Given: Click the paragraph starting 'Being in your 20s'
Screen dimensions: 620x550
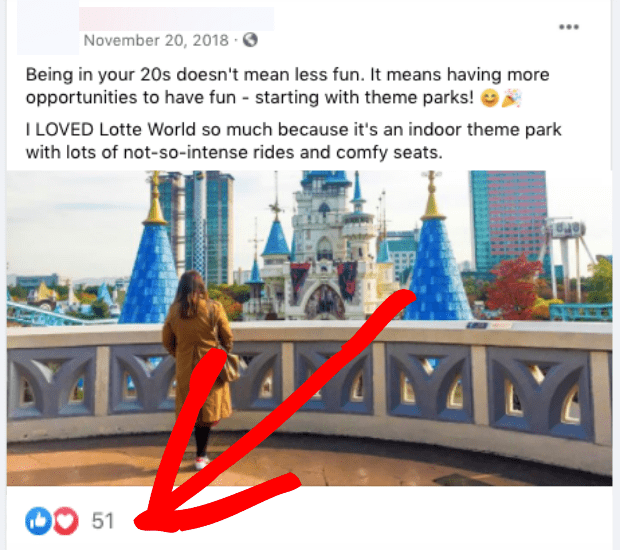Looking at the screenshot, I should (287, 86).
